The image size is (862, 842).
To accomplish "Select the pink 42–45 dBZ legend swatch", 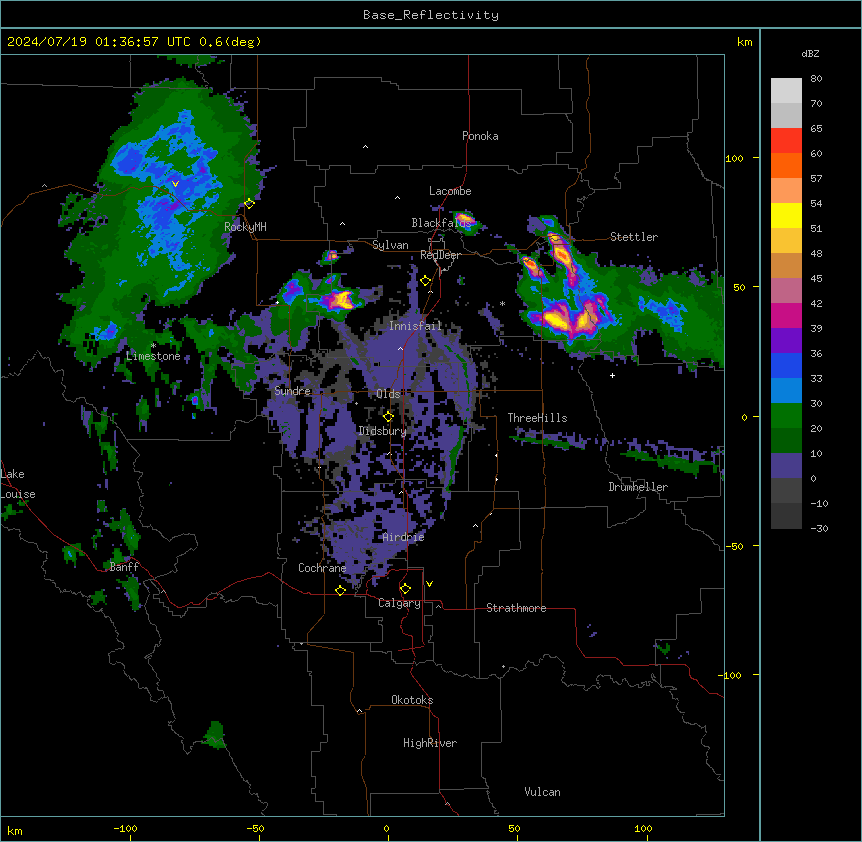I will pos(786,291).
